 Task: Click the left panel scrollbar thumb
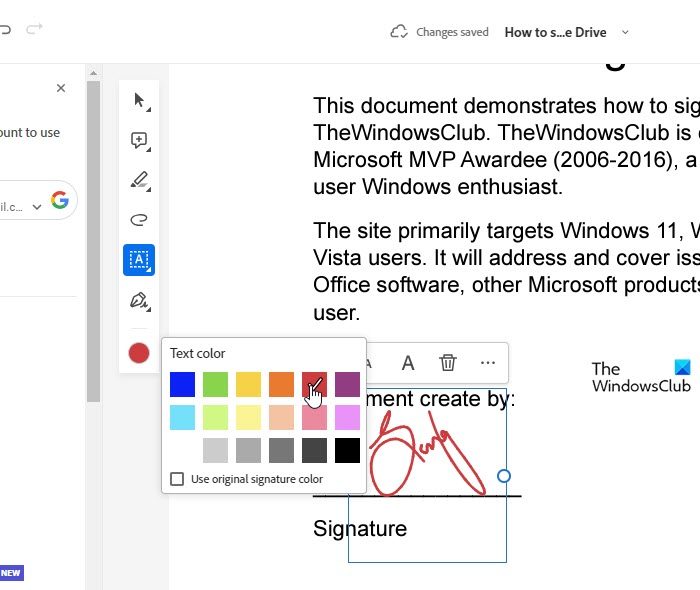point(93,241)
